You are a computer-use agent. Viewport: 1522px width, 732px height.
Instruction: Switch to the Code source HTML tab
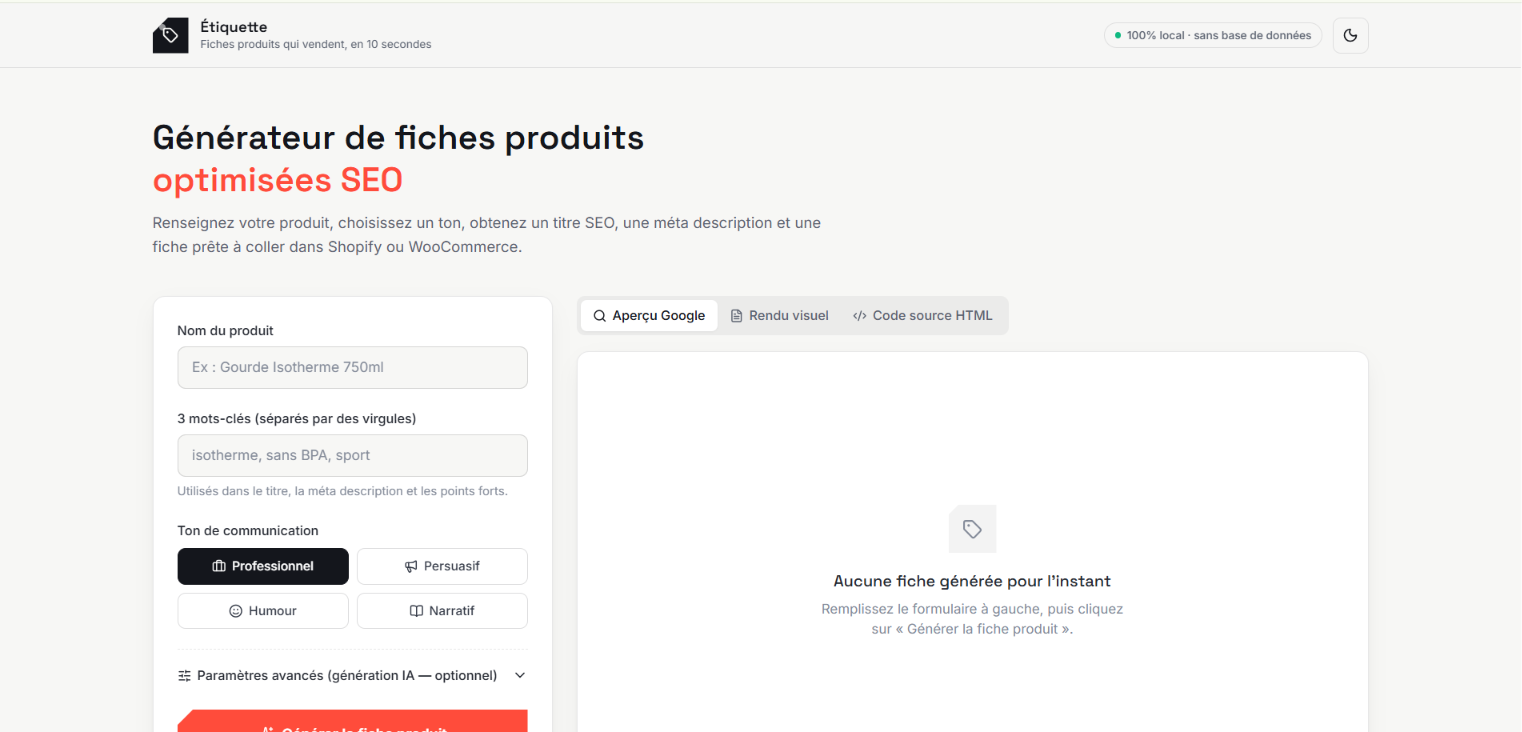pyautogui.click(x=923, y=316)
